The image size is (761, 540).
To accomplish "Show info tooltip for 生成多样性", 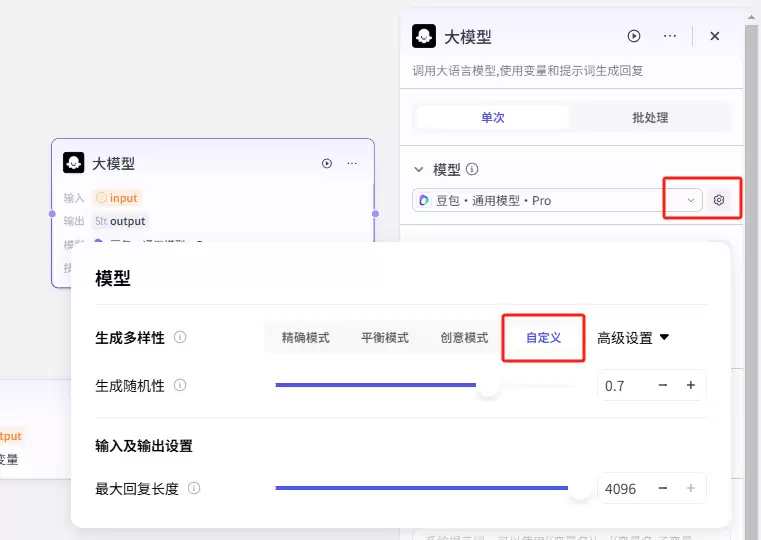I will click(x=180, y=337).
